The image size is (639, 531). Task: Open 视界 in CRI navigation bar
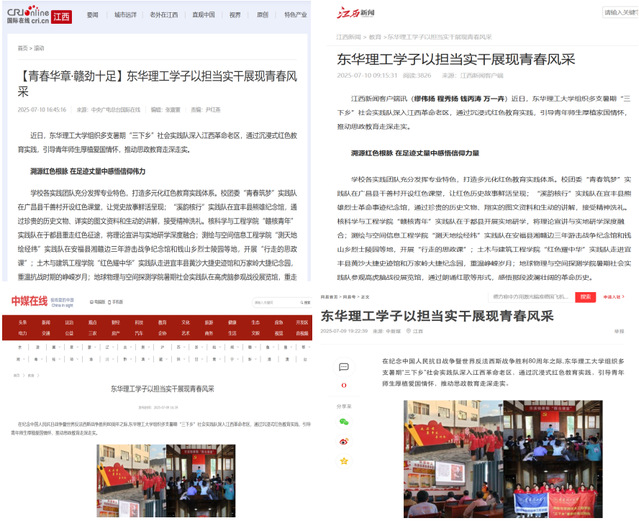pyautogui.click(x=235, y=15)
